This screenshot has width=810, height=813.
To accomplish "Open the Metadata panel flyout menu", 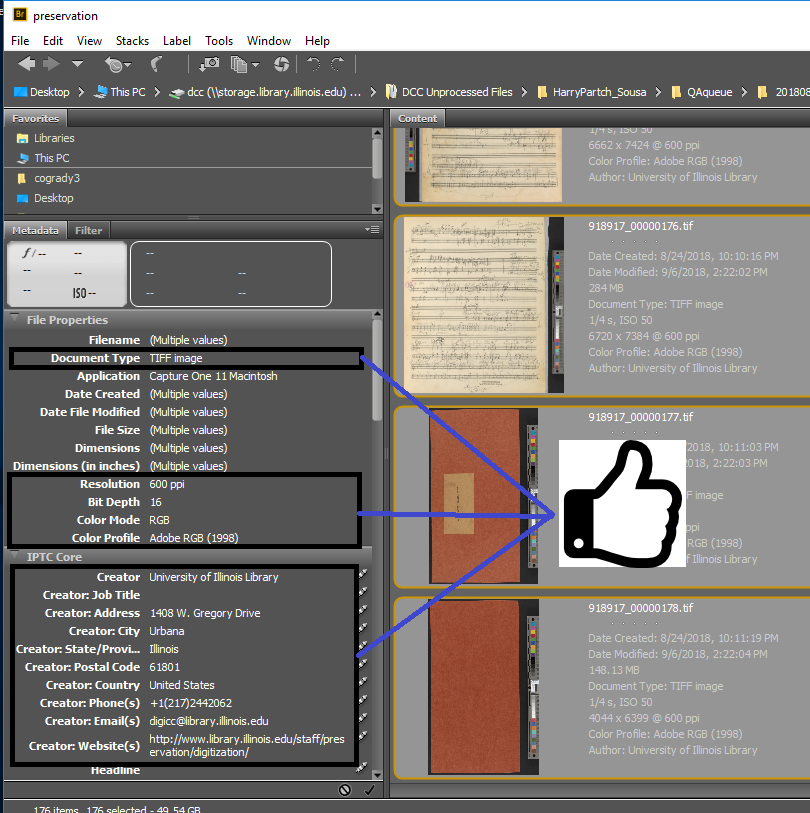I will pyautogui.click(x=372, y=230).
